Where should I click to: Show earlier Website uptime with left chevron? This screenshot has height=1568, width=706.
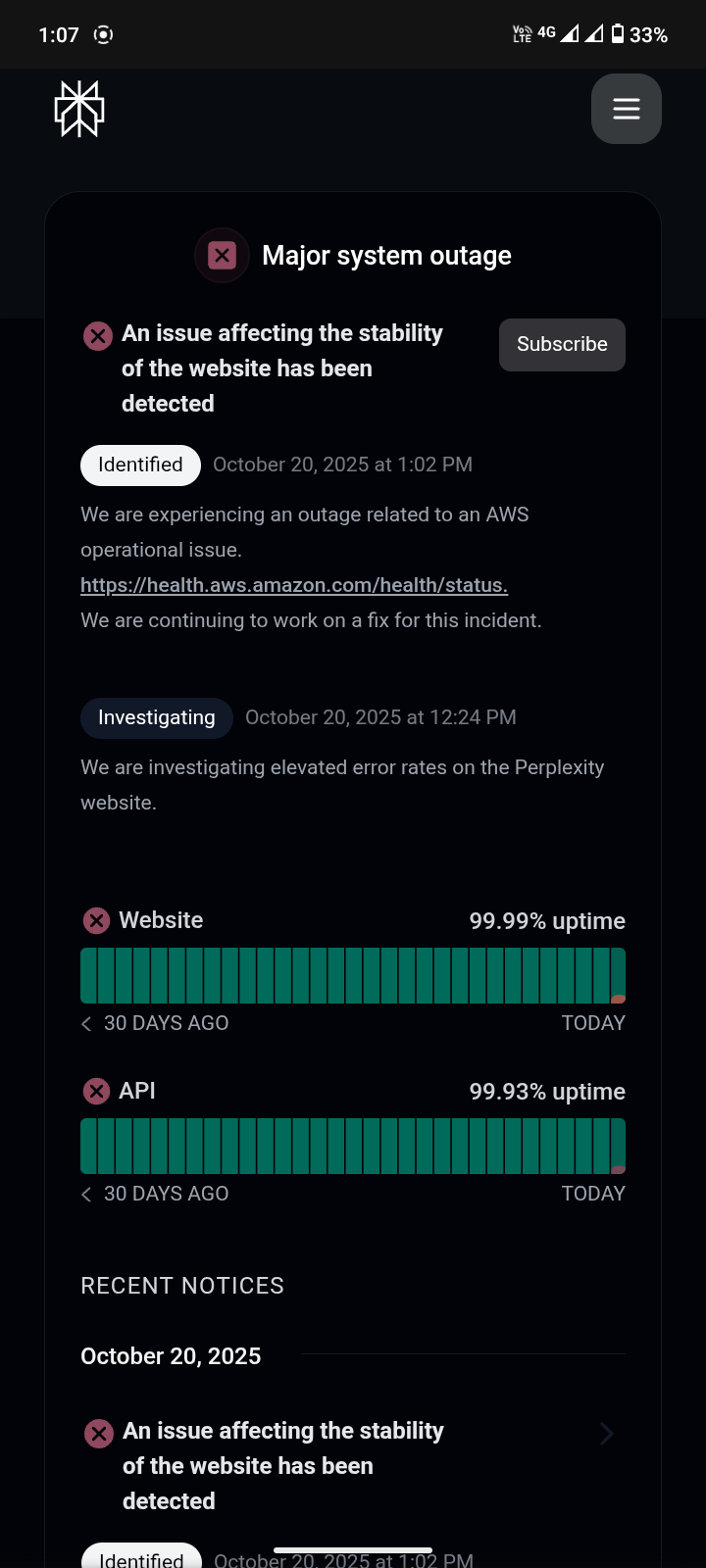coord(86,1024)
